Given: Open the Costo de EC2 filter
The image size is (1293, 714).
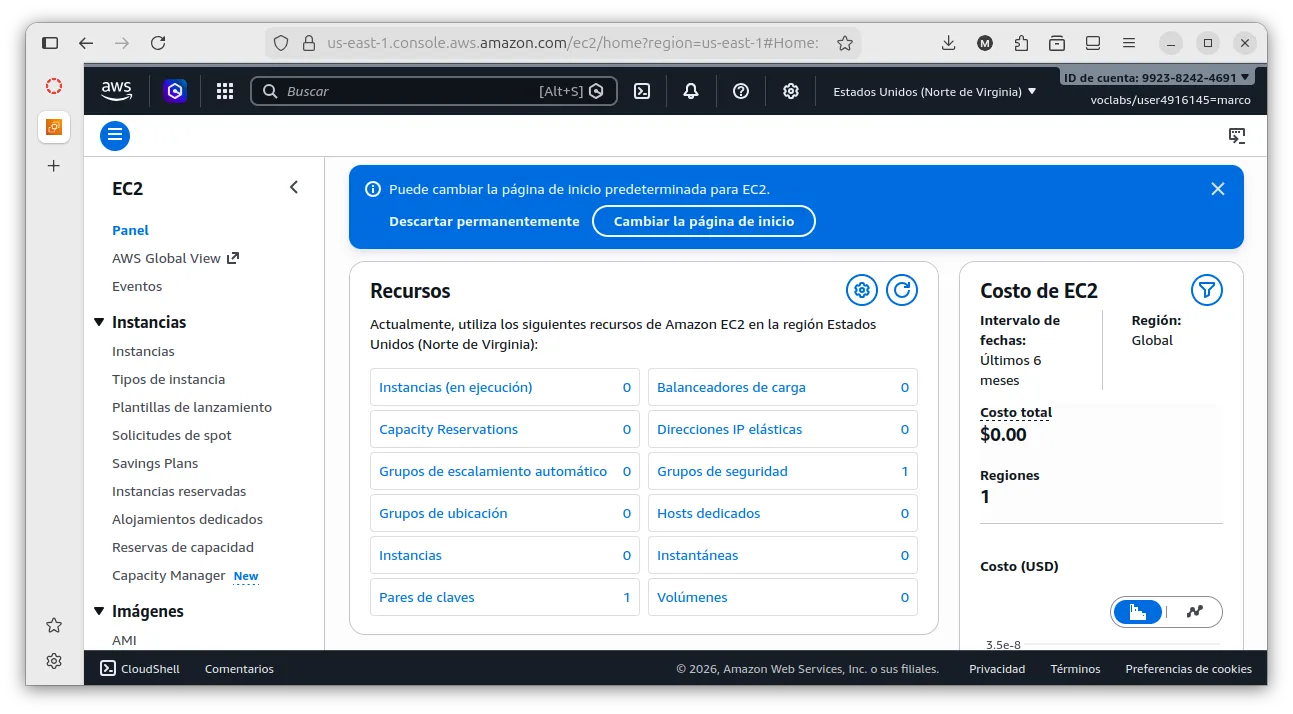Looking at the screenshot, I should tap(1207, 290).
